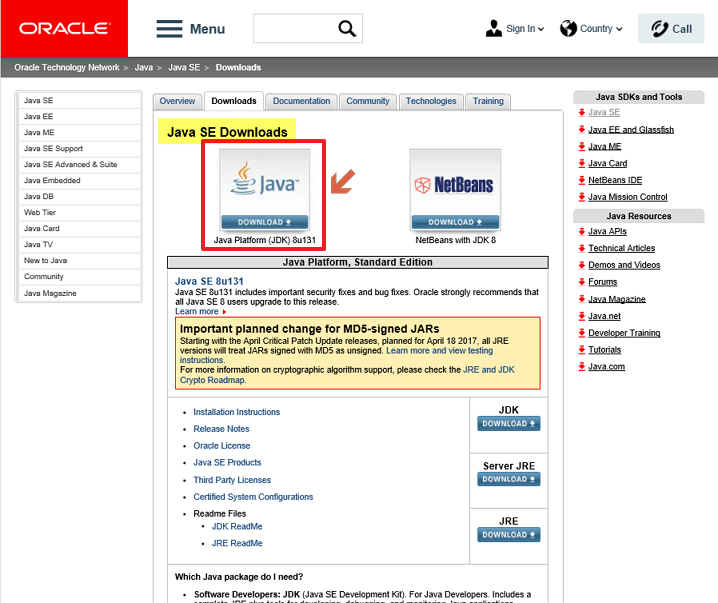Image resolution: width=718 pixels, height=603 pixels.
Task: Open the Third Party Licenses link
Action: [232, 480]
